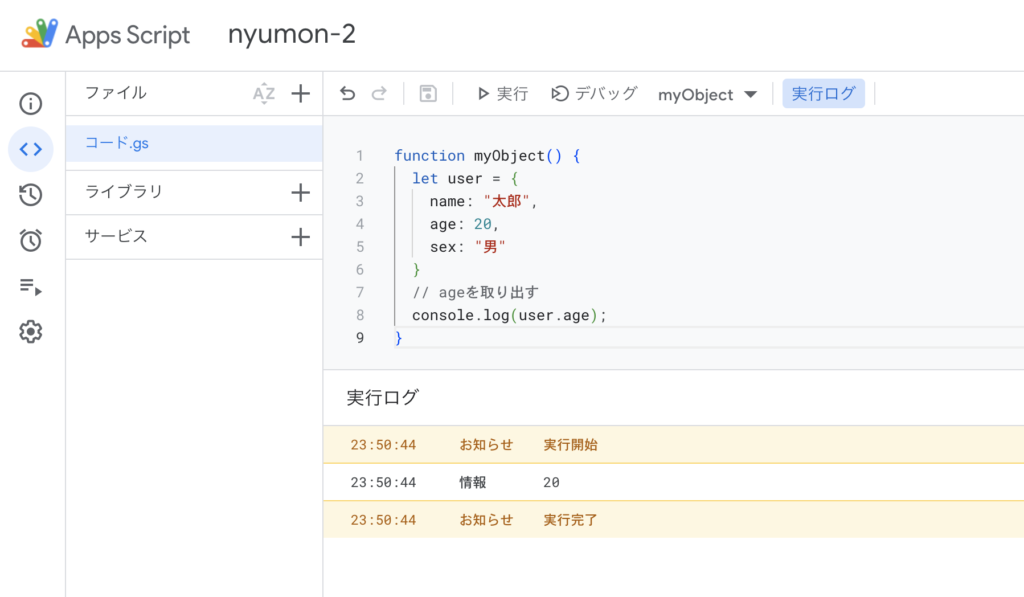Toggle the 実行ログ button in toolbar
The width and height of the screenshot is (1024, 597).
click(823, 94)
